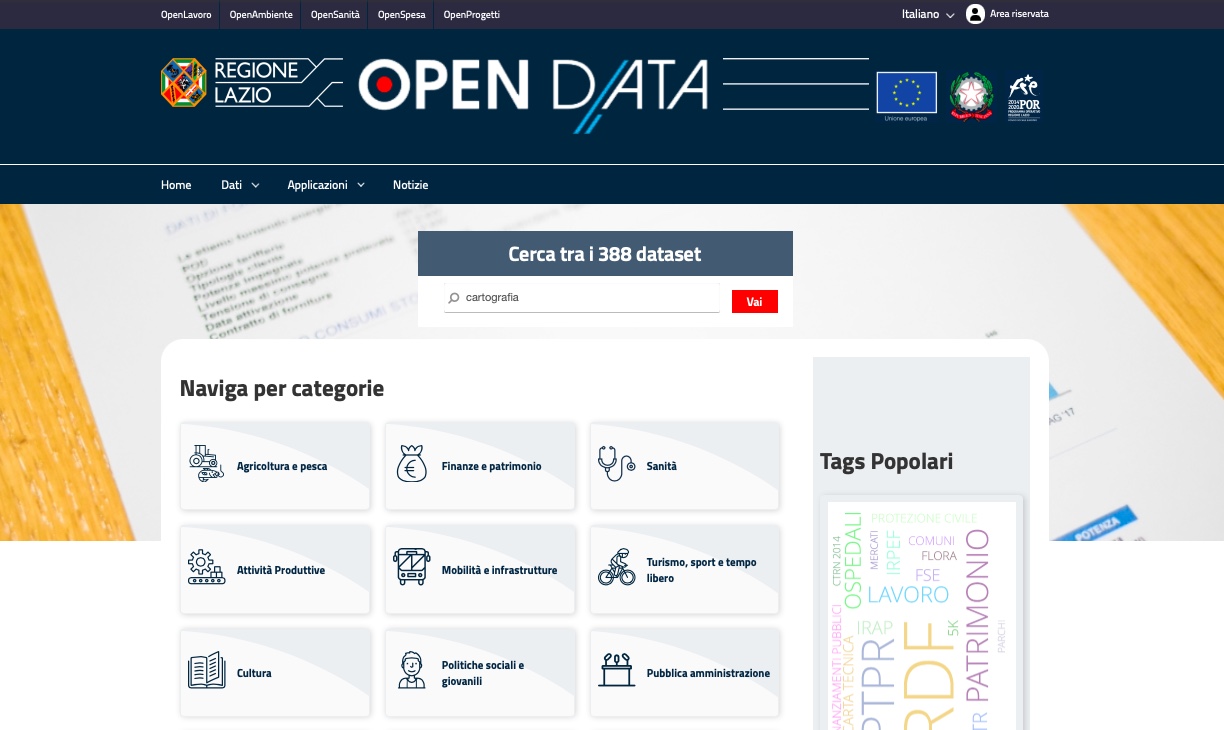Click the Finanze e patrimonio money bag icon
This screenshot has width=1224, height=730.
(411, 464)
